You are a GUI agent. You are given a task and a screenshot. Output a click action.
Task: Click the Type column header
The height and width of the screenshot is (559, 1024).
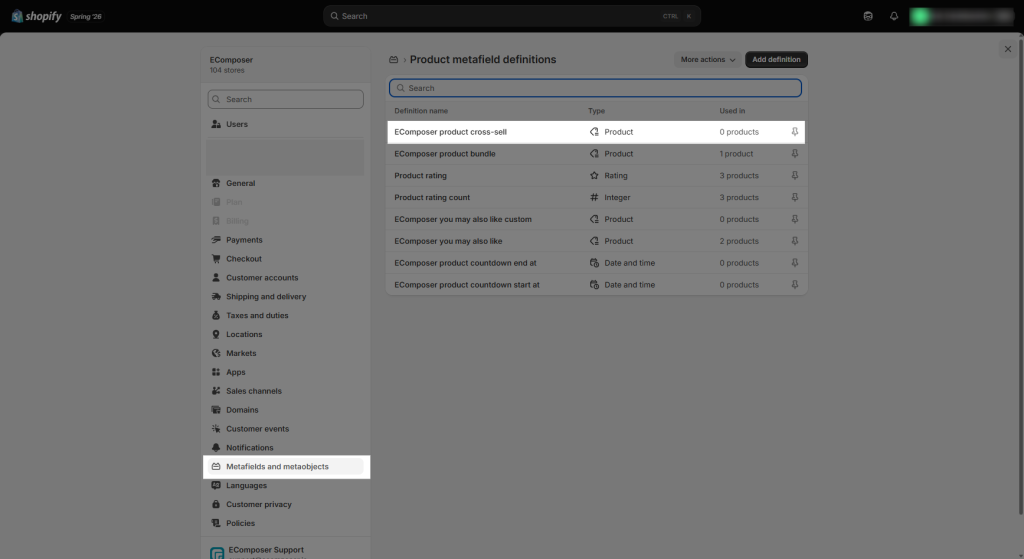coord(596,111)
